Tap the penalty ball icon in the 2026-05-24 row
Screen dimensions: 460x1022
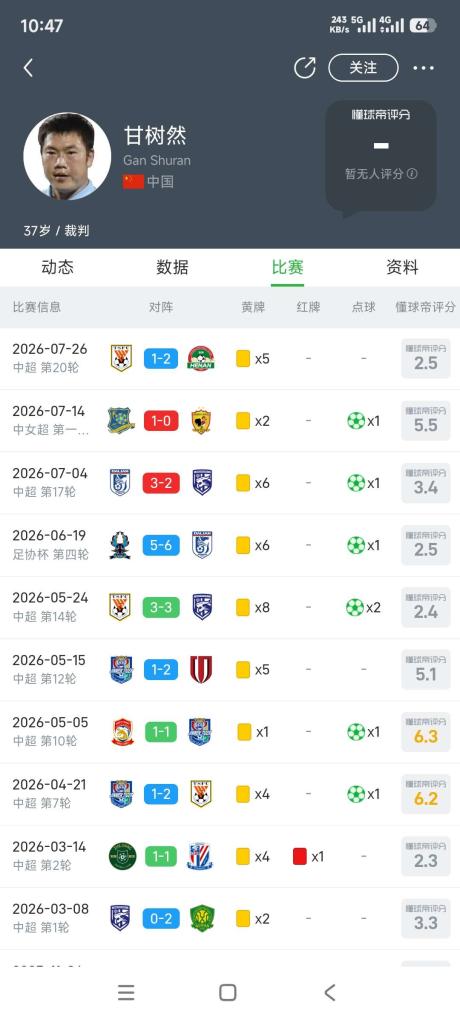pyautogui.click(x=355, y=607)
